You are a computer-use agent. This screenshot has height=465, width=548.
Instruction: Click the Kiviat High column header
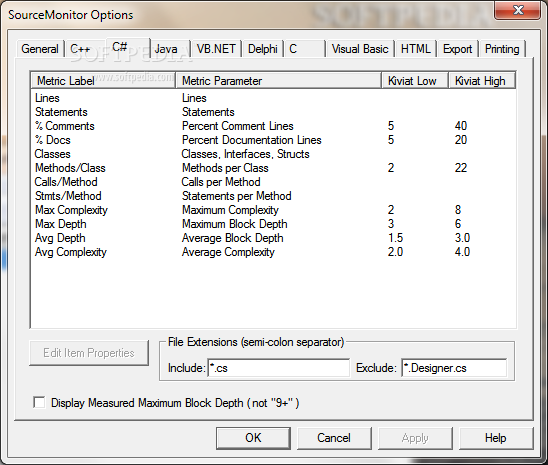click(482, 81)
